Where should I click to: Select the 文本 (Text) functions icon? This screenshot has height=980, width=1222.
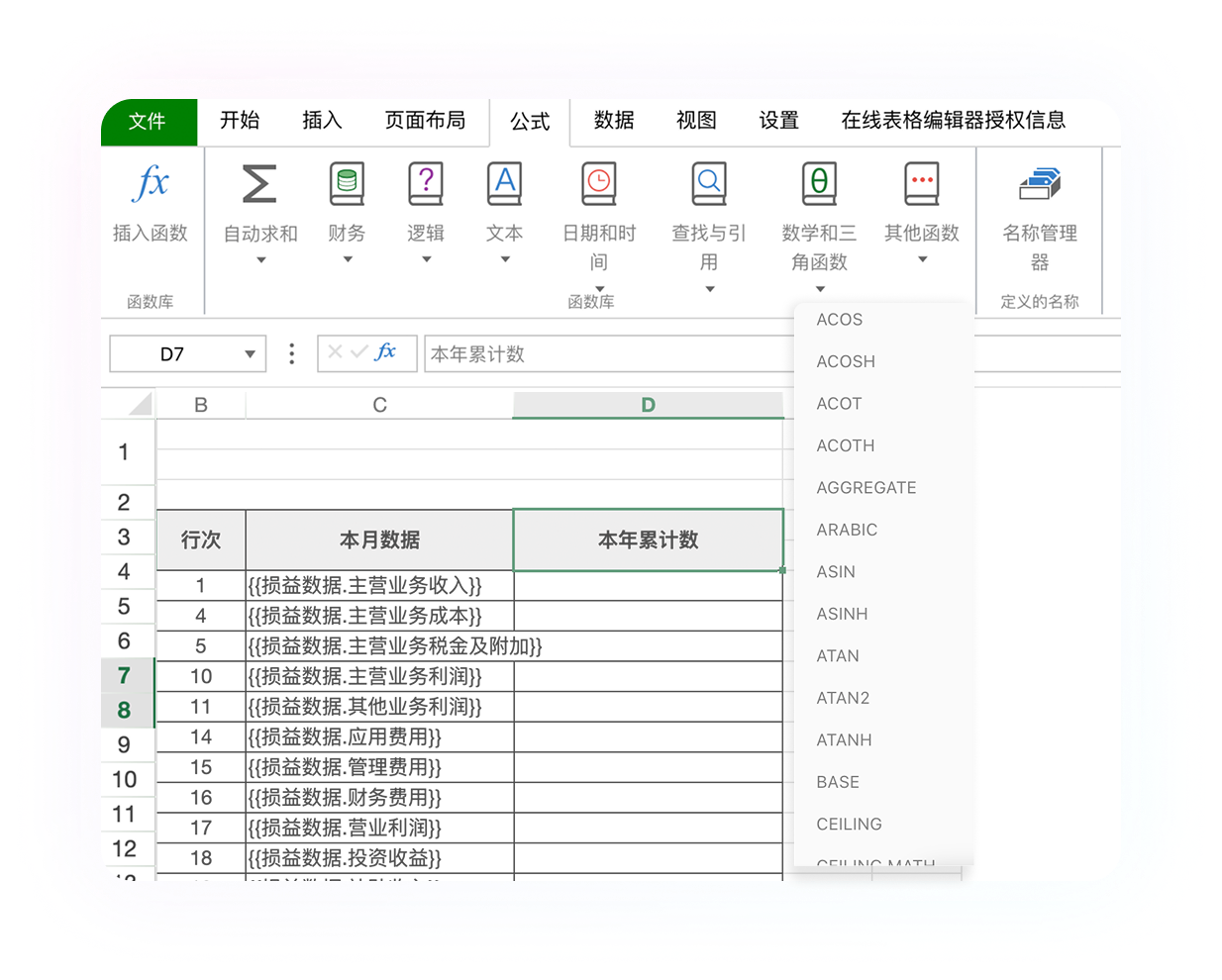click(x=503, y=183)
